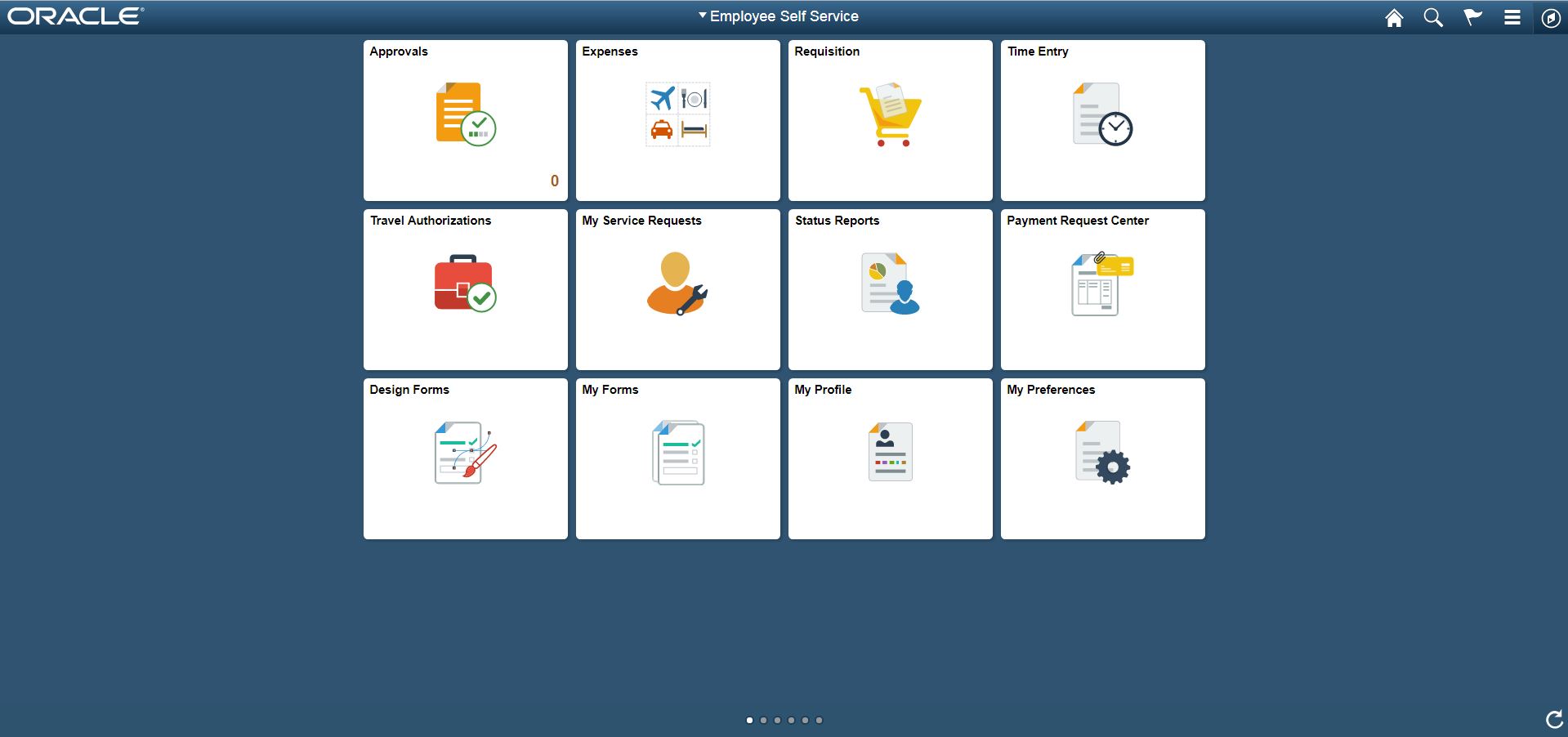Open the Payment Request Center tile
Viewport: 1568px width, 737px height.
click(1102, 289)
